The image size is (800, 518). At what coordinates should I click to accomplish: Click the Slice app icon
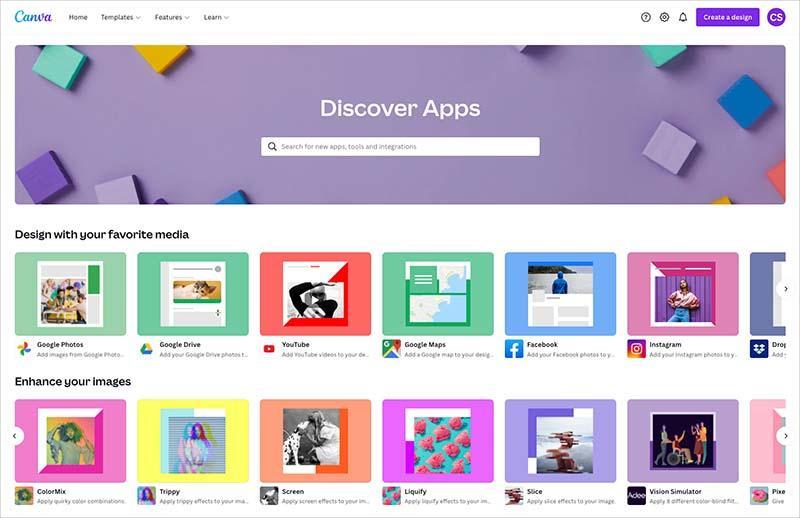coord(514,496)
